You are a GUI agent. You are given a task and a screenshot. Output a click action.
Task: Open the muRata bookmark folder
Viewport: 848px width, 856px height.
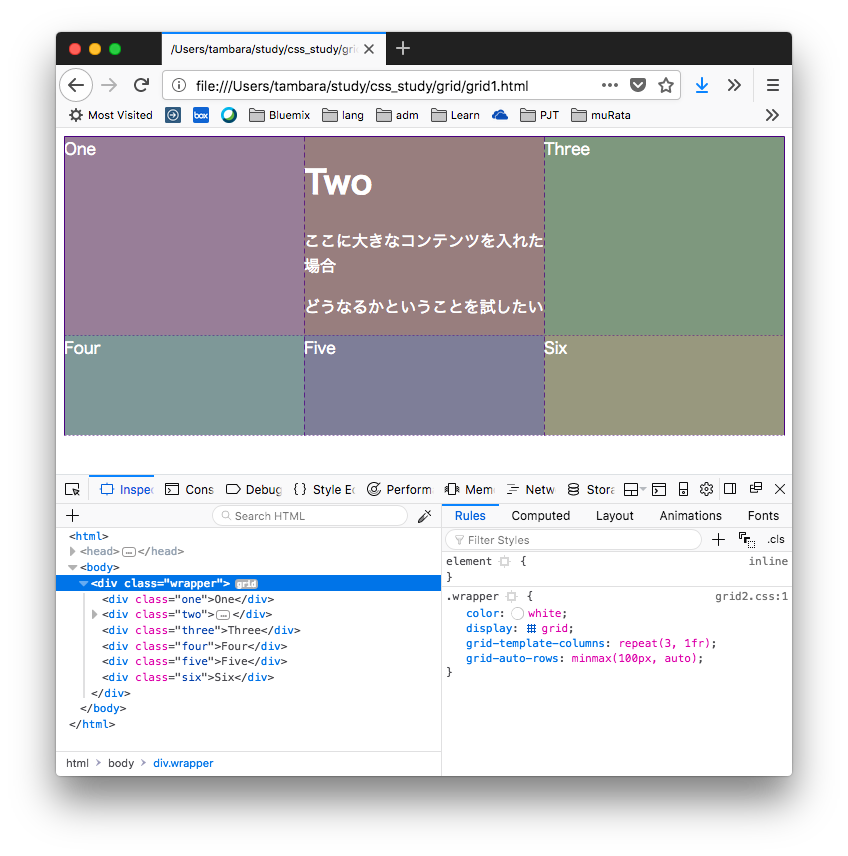click(601, 115)
